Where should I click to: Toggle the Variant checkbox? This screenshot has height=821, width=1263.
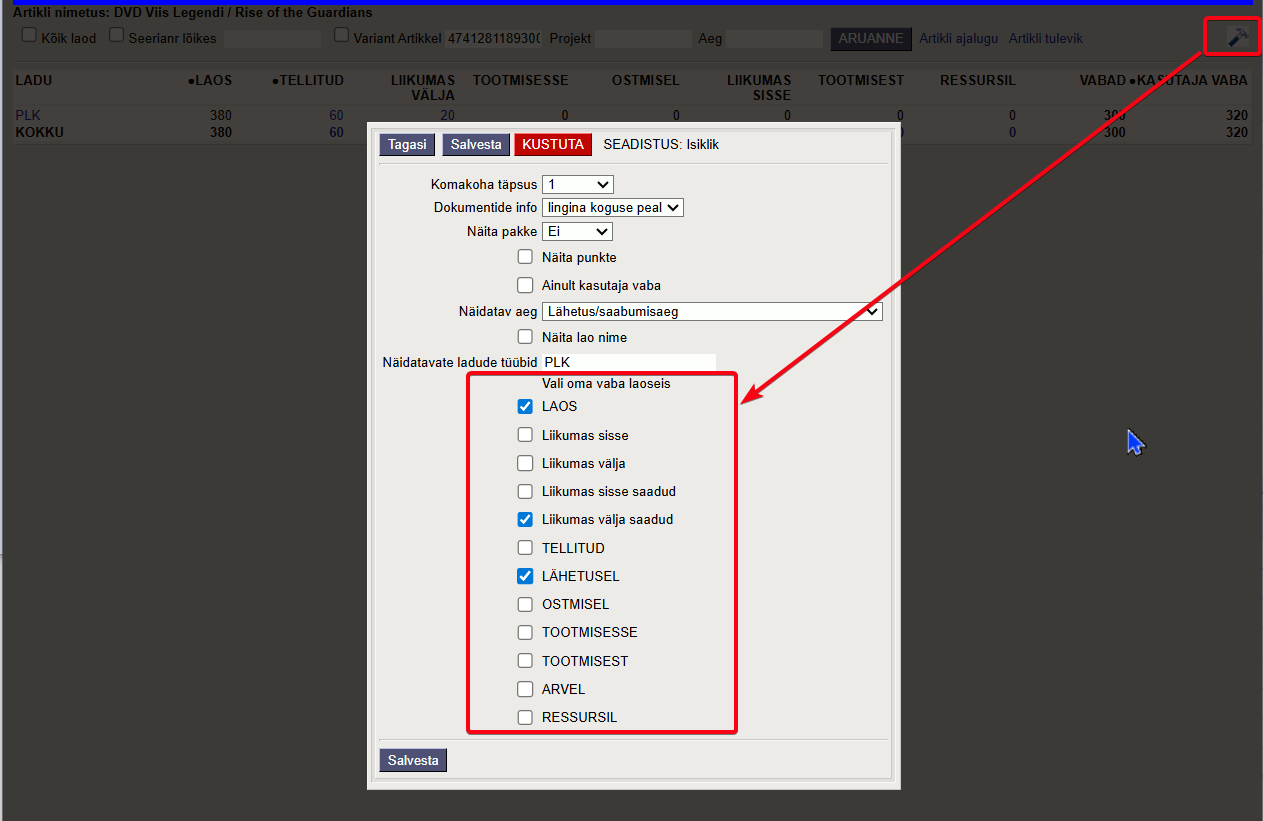click(x=342, y=35)
